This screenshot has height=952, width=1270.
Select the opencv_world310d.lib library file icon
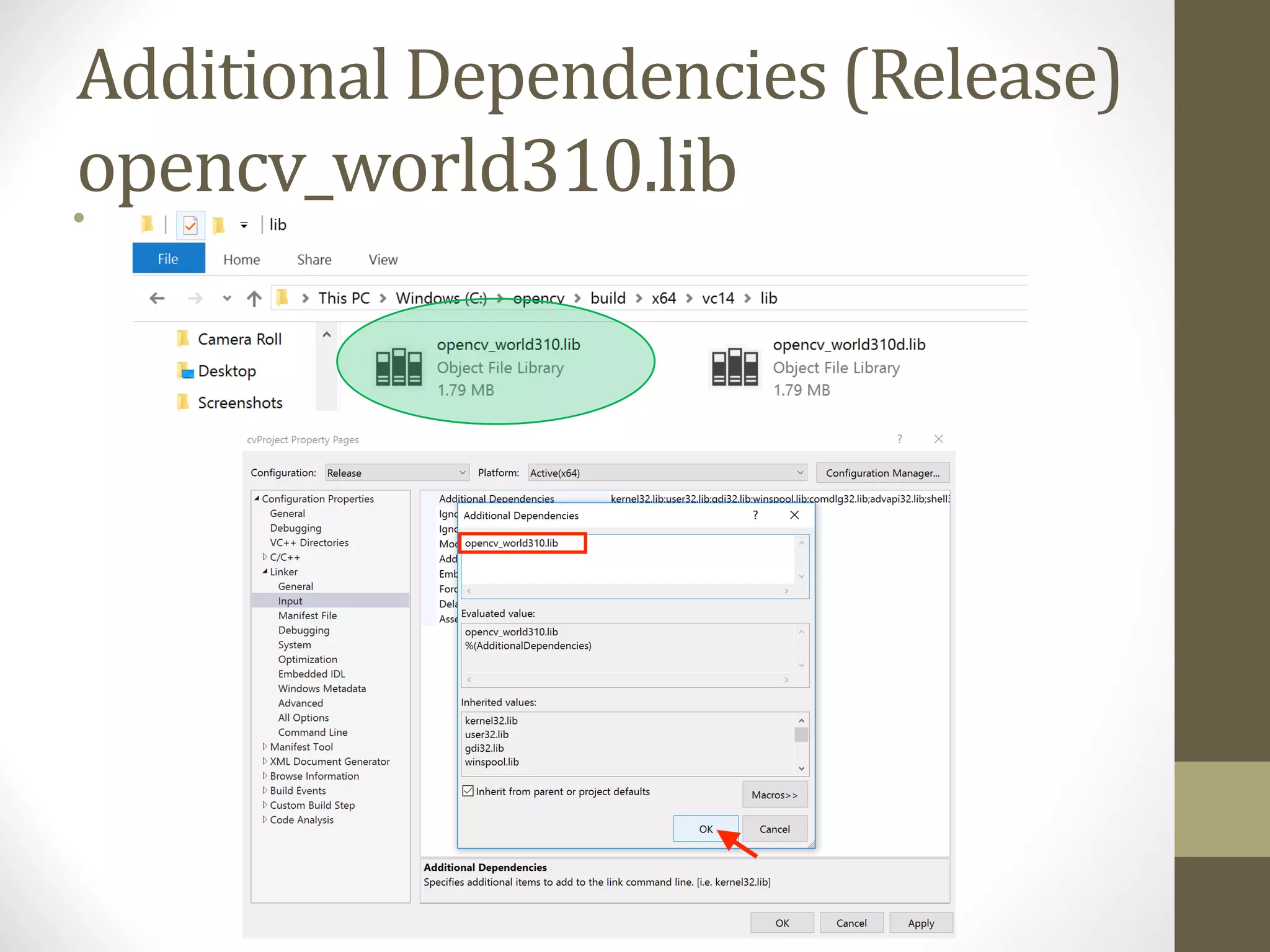tap(734, 367)
